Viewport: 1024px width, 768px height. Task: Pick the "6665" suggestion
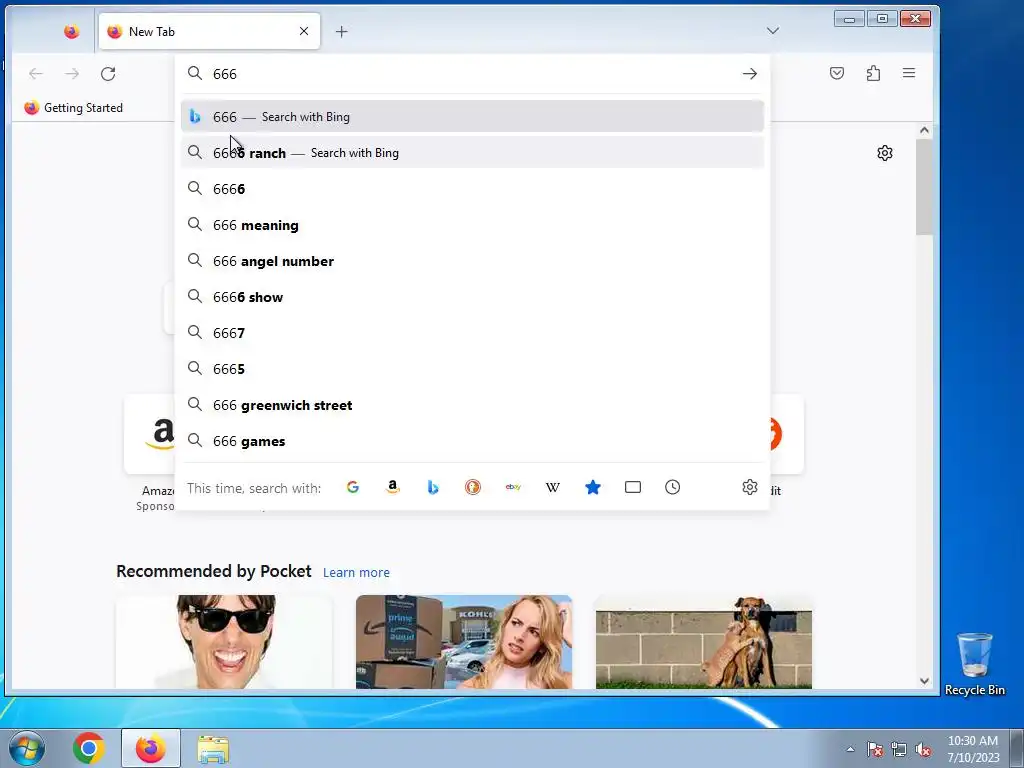(x=472, y=369)
